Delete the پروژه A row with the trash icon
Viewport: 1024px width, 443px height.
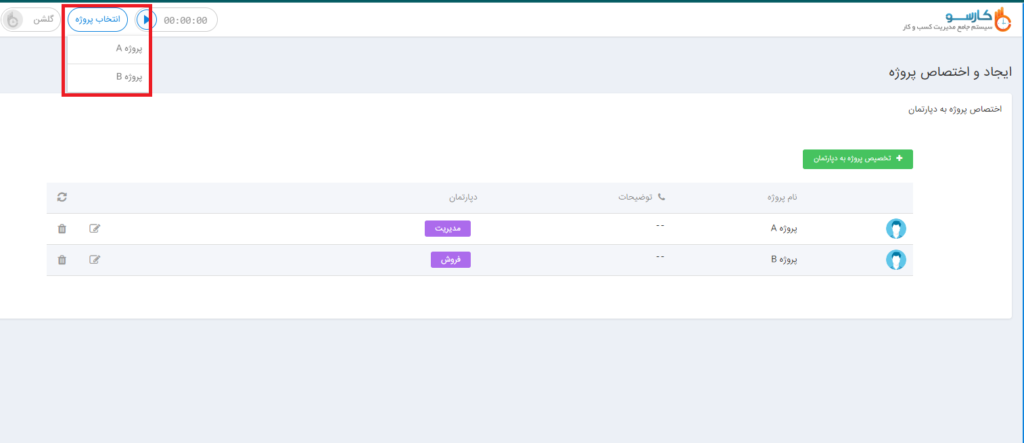[x=62, y=229]
